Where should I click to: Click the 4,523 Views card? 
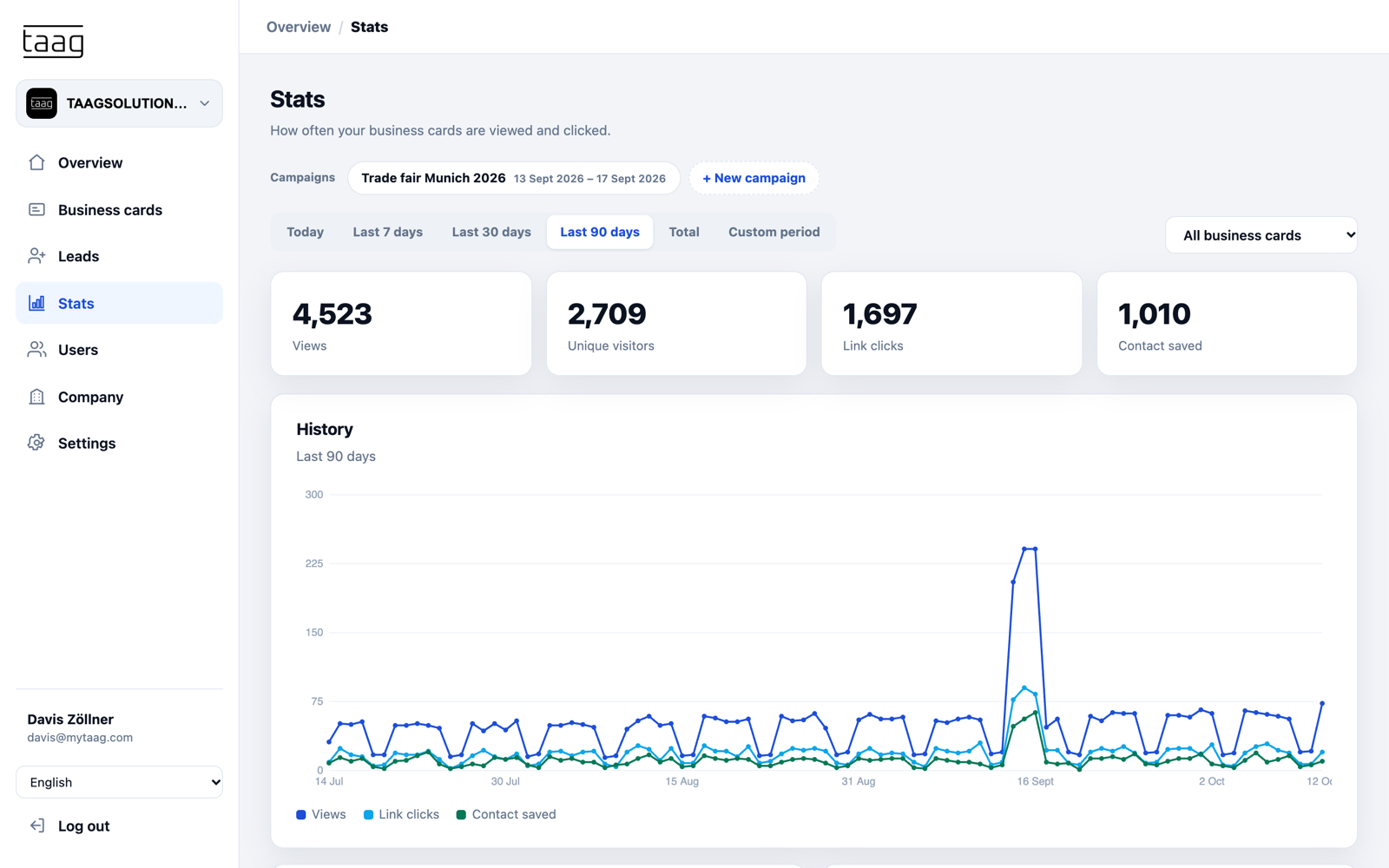(x=401, y=324)
